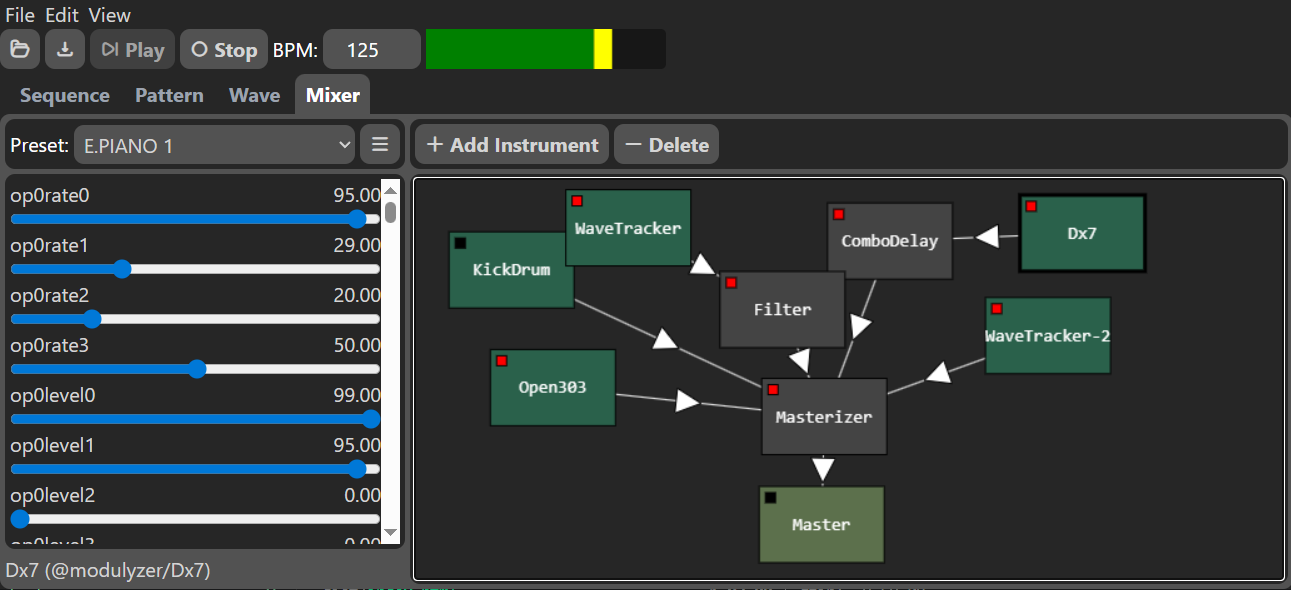This screenshot has height=590, width=1291.
Task: Click the BPM input field
Action: [x=371, y=50]
